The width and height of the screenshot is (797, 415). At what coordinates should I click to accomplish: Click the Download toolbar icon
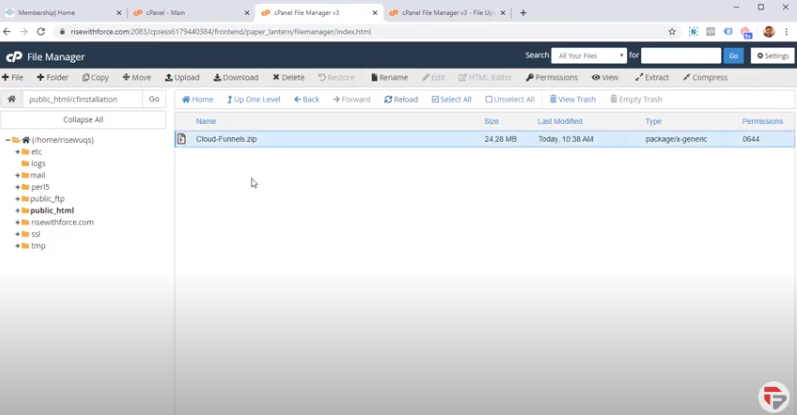point(217,77)
